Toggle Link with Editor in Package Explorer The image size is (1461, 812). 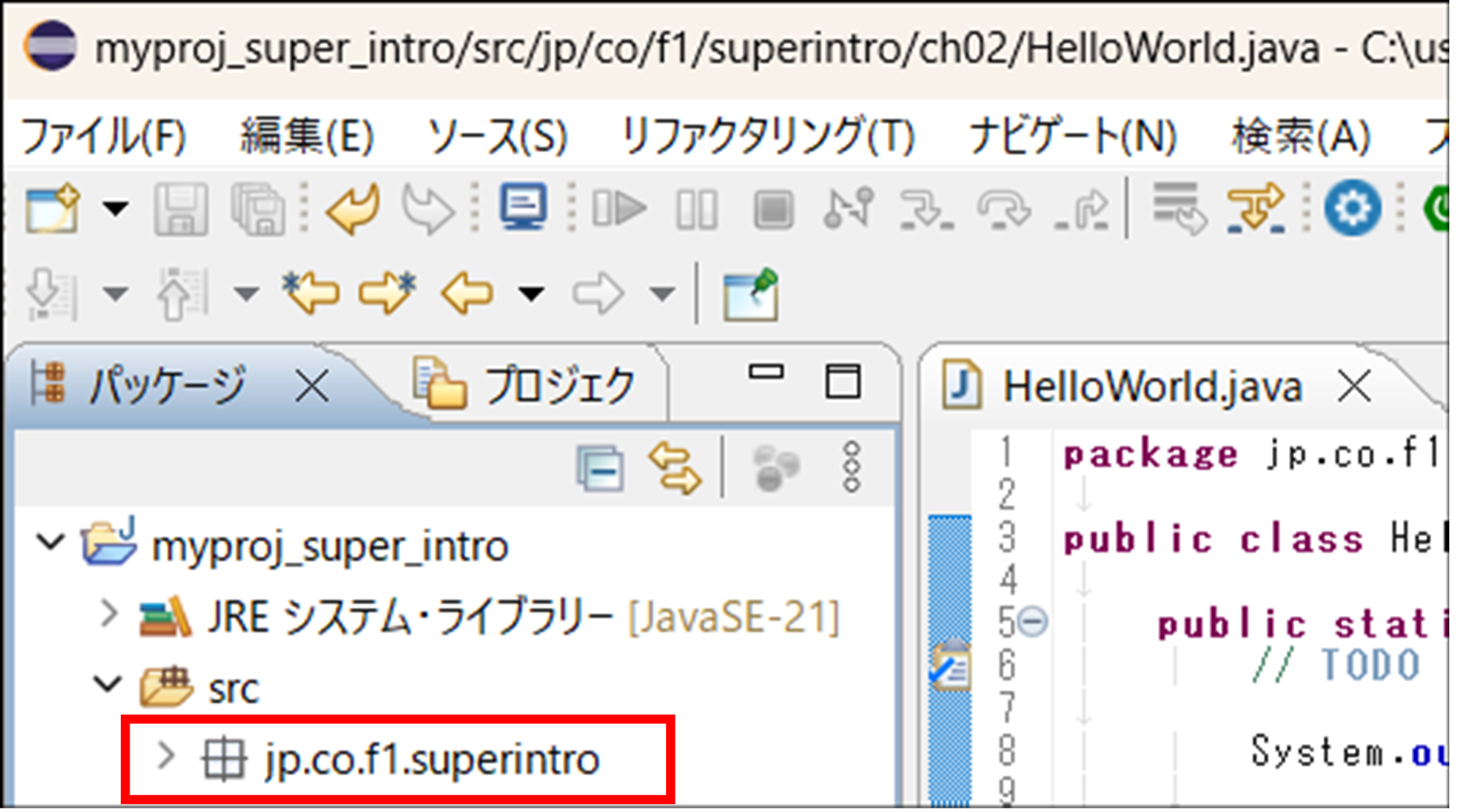click(x=674, y=468)
